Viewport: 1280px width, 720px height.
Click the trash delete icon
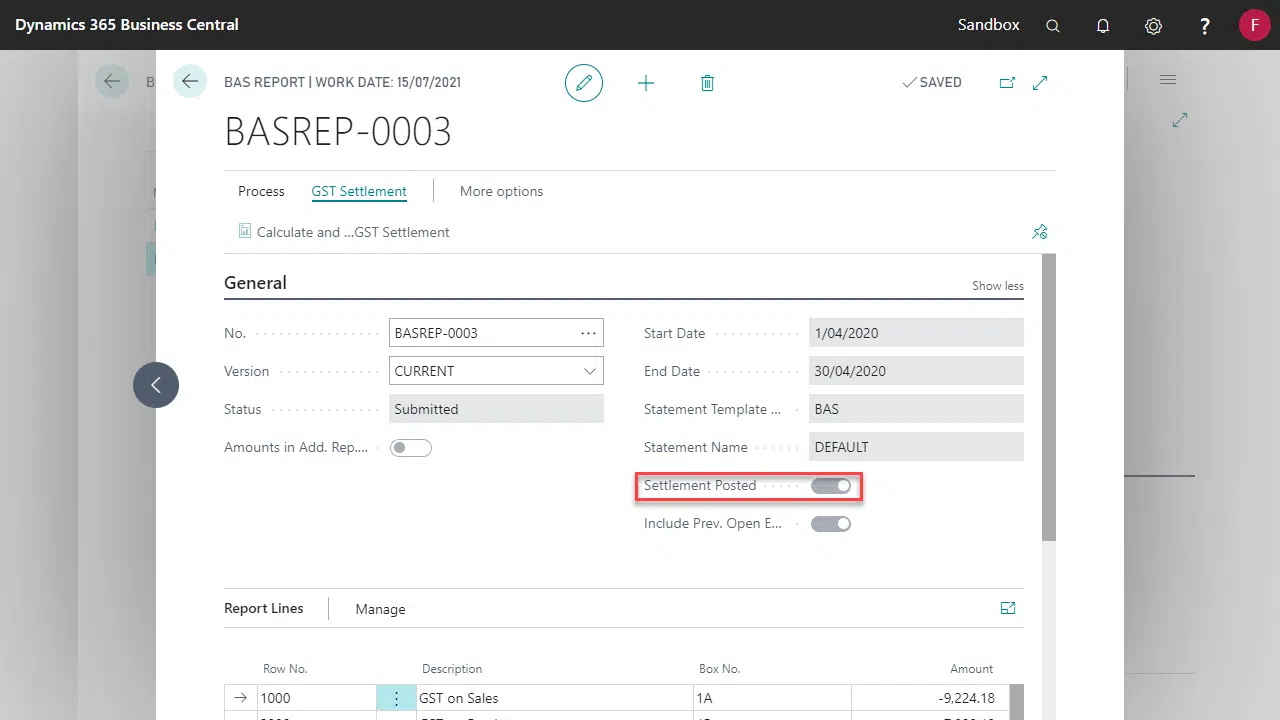coord(707,83)
